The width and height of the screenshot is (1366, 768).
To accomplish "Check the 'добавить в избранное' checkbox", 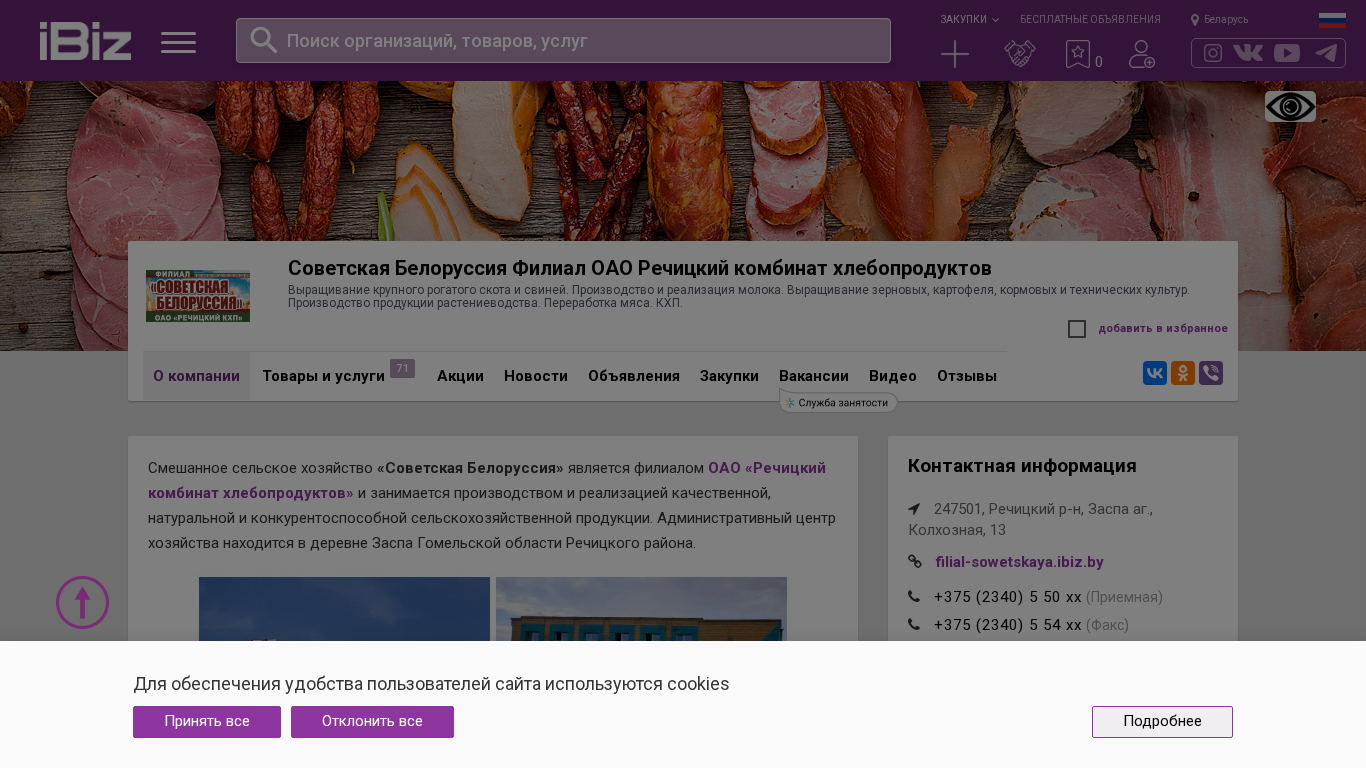I will click(1077, 329).
